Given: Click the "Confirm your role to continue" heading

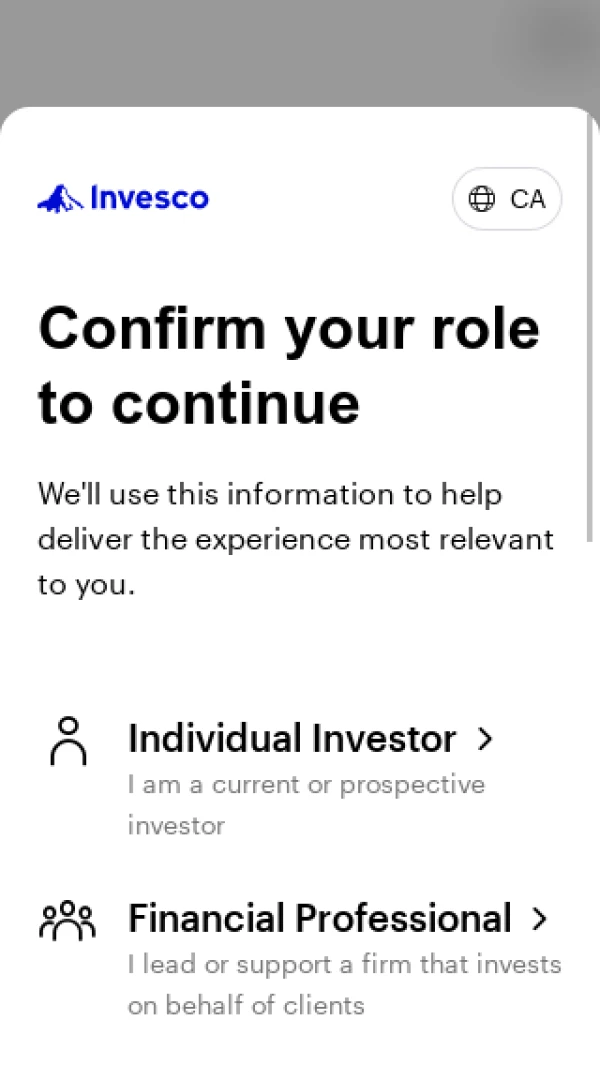Looking at the screenshot, I should 288,364.
